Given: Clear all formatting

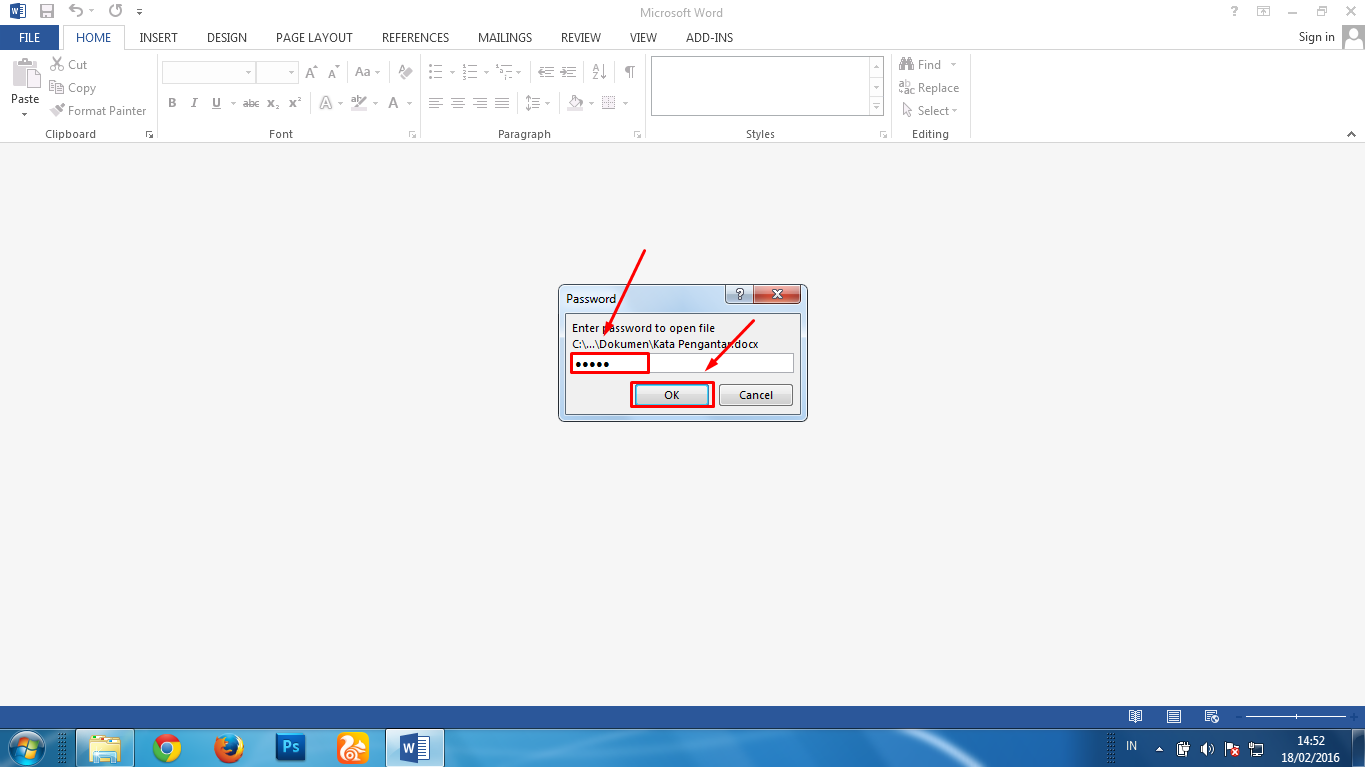Looking at the screenshot, I should 405,72.
